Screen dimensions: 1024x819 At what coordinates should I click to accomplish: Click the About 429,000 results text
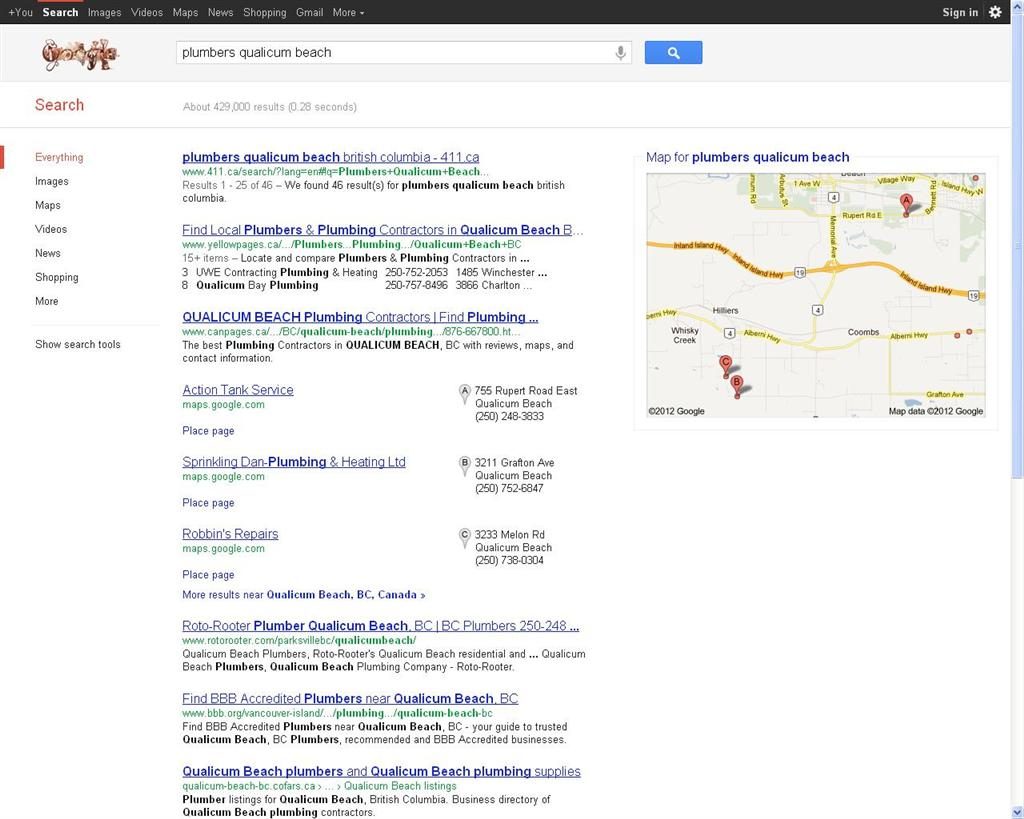270,107
